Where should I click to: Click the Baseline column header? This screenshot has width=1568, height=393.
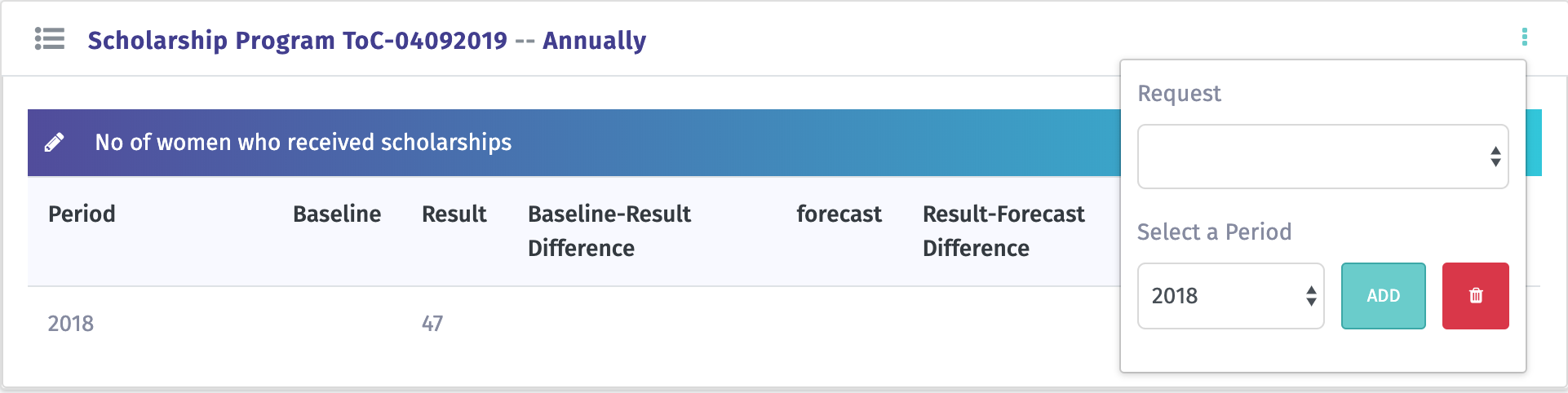point(337,214)
